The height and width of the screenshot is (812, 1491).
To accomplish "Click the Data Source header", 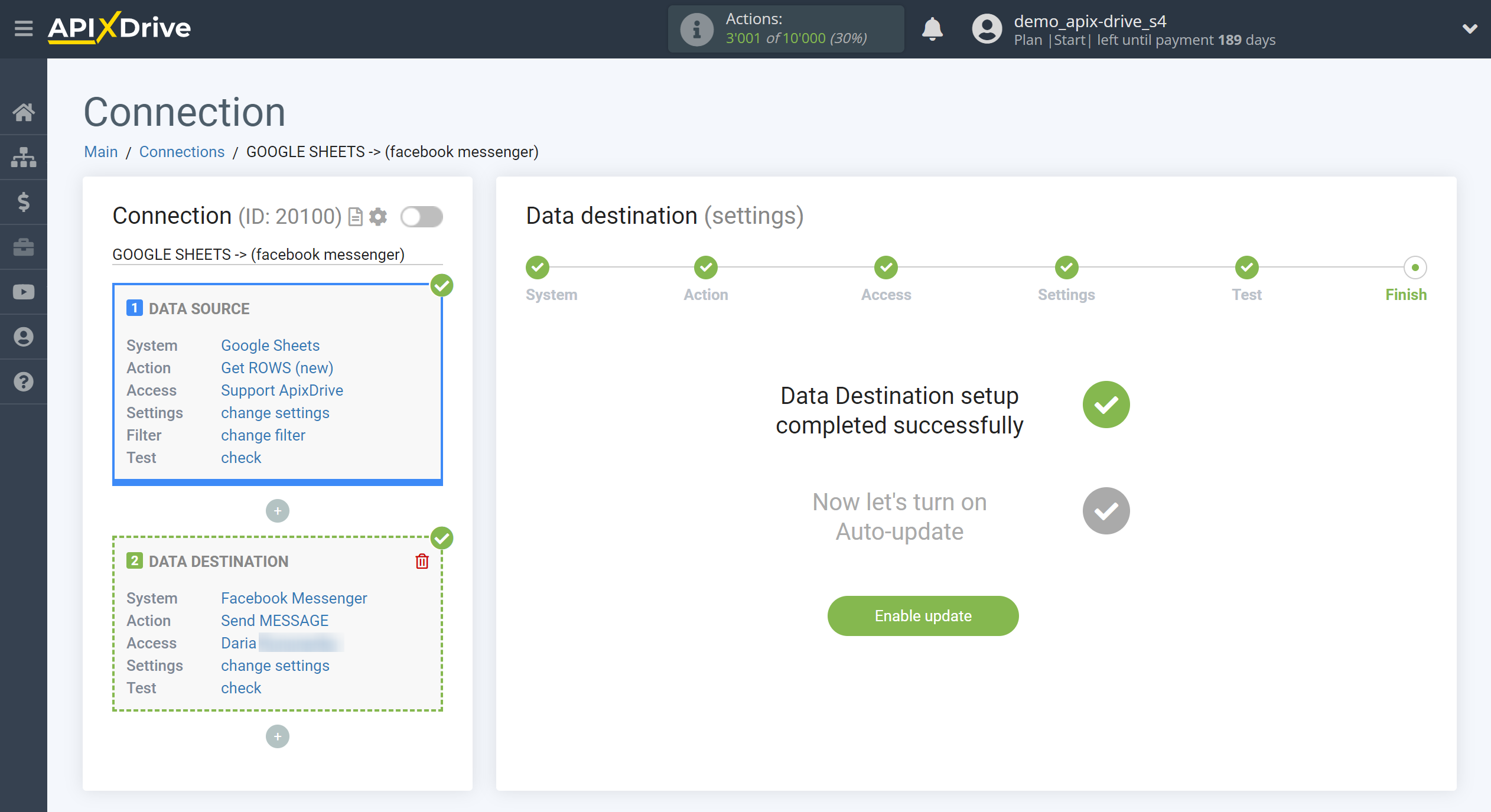I will point(199,309).
